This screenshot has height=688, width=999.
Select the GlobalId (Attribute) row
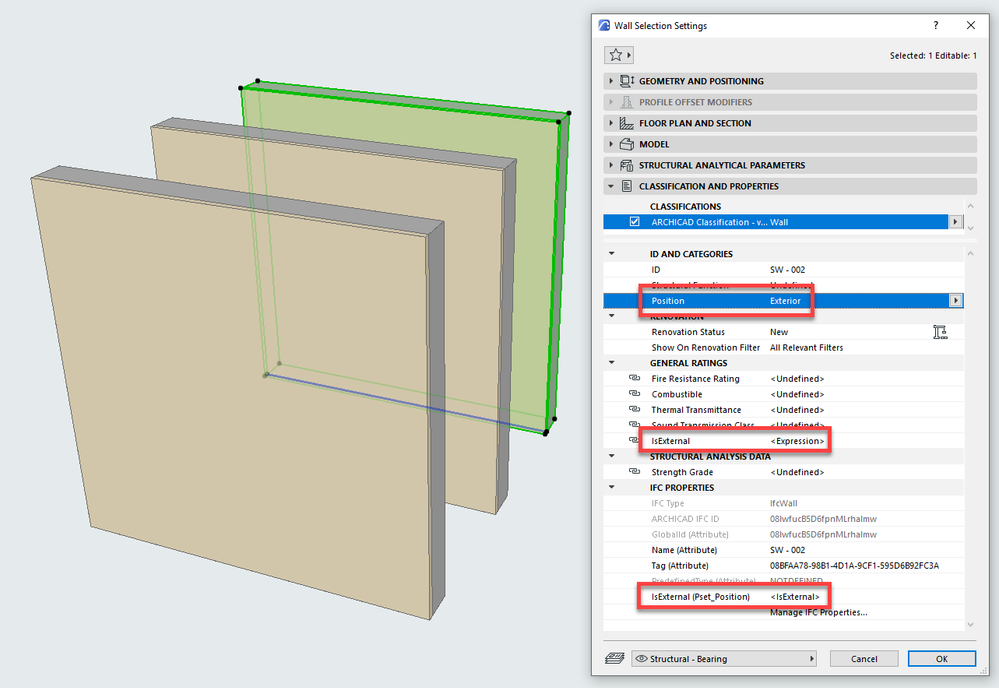pyautogui.click(x=783, y=534)
